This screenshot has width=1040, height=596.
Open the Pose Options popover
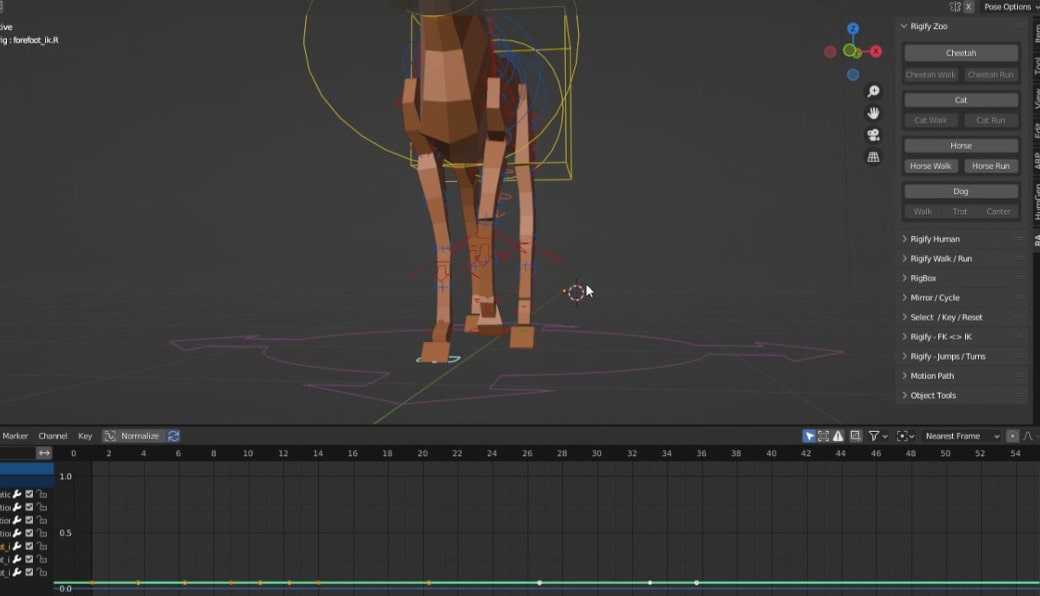click(1007, 7)
